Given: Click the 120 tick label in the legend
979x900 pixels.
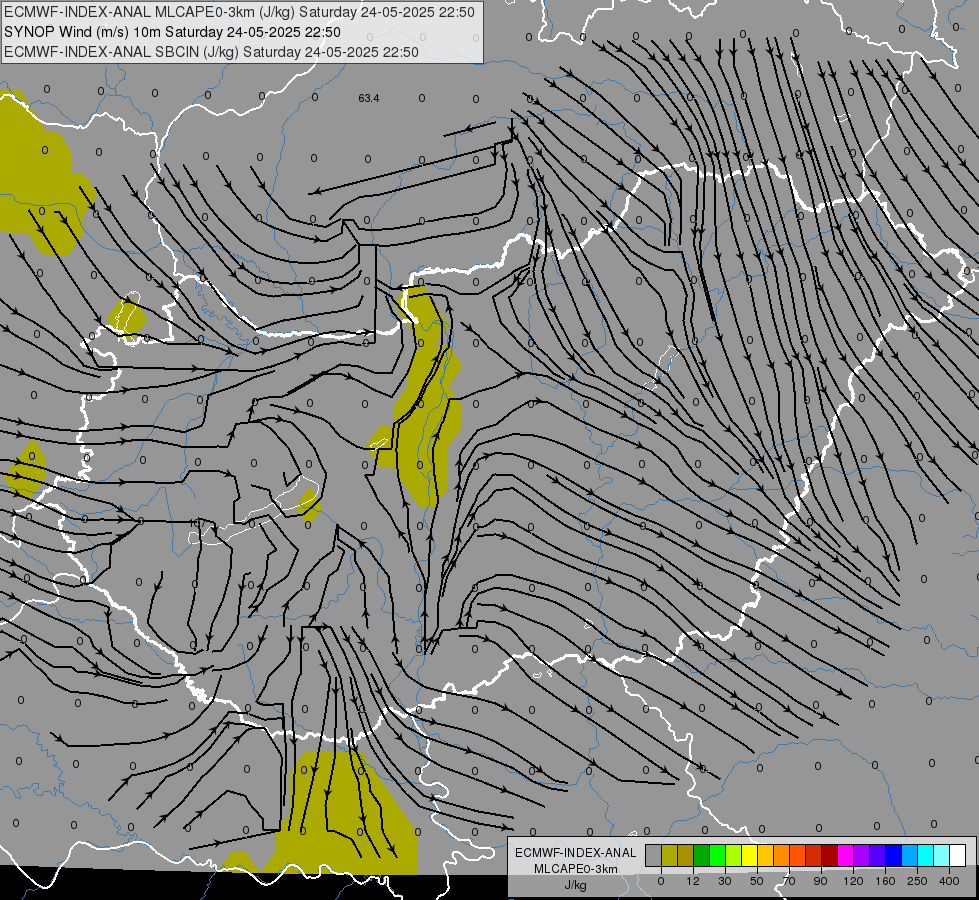Looking at the screenshot, I should pyautogui.click(x=854, y=881).
